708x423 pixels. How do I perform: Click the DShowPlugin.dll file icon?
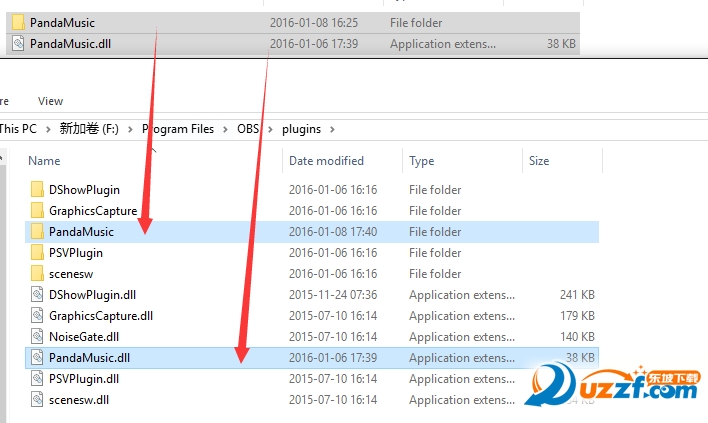tap(37, 294)
